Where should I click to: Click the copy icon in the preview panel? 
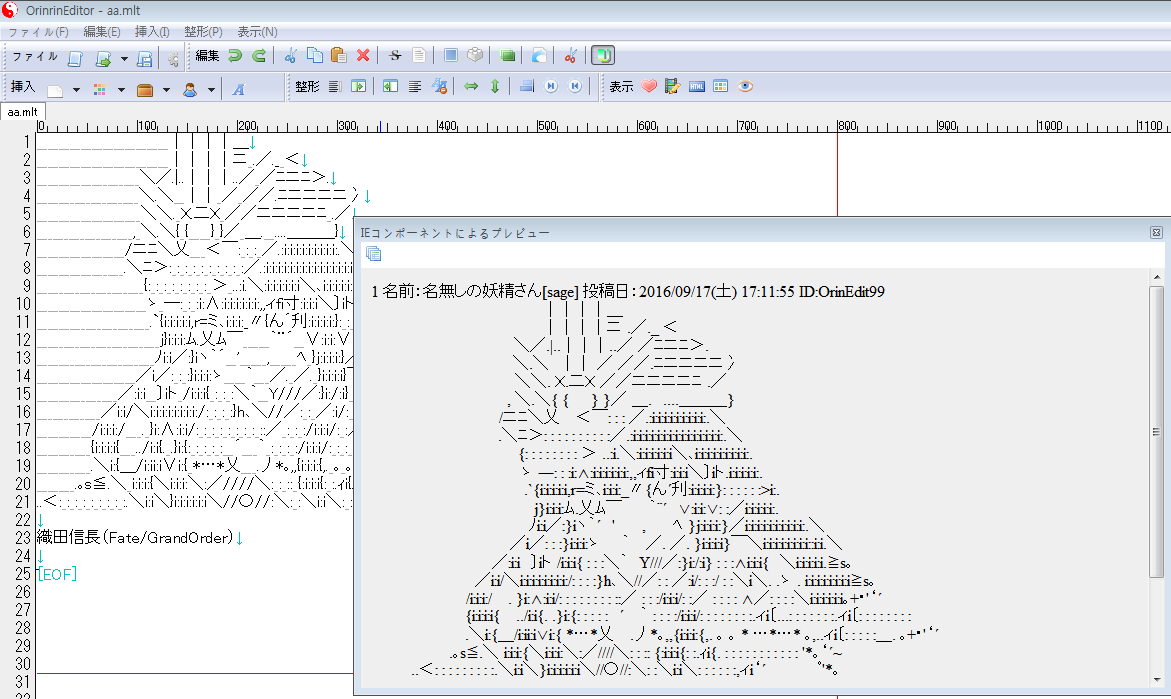[x=374, y=254]
